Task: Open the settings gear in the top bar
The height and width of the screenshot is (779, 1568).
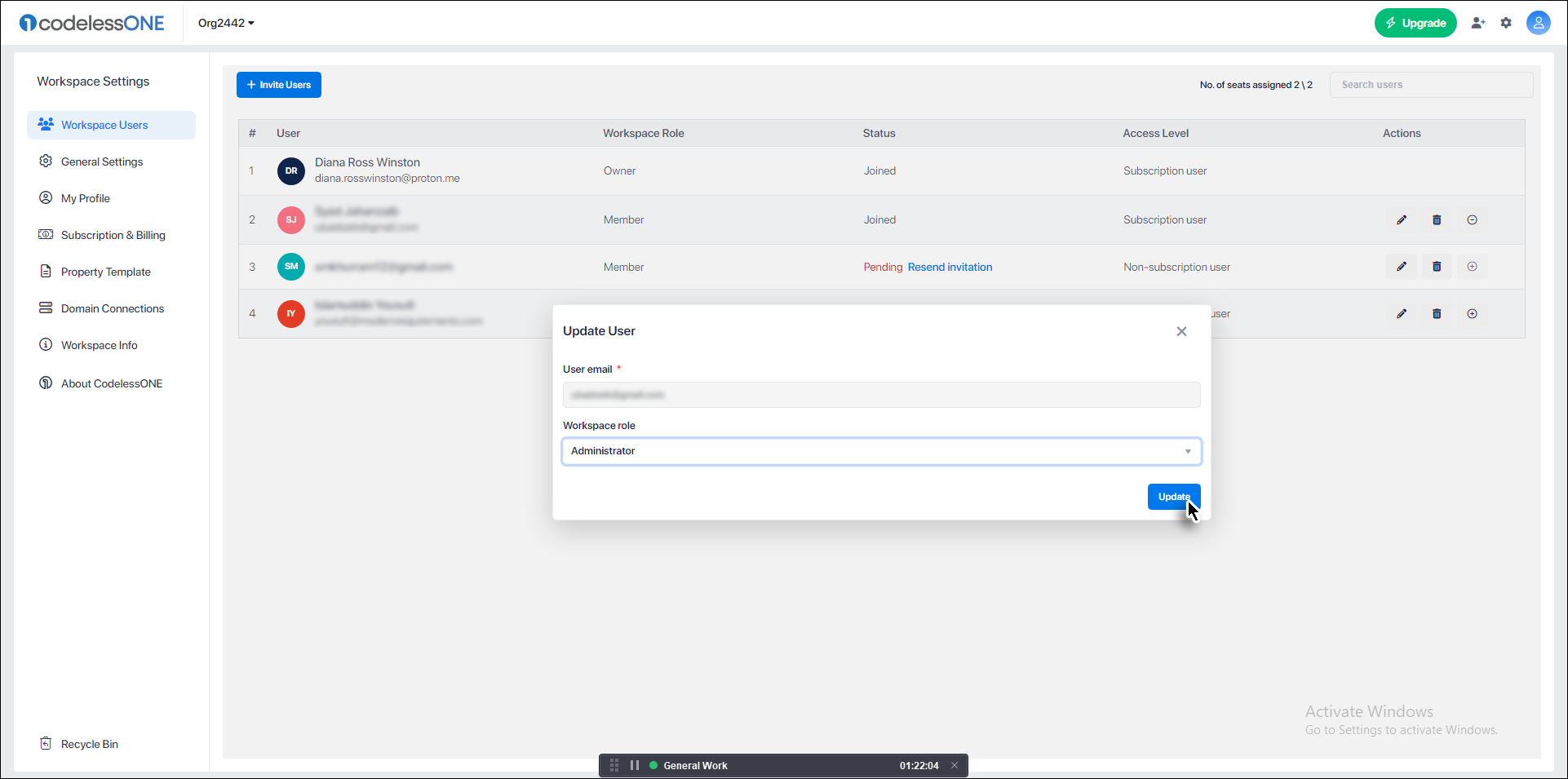Action: (x=1507, y=23)
